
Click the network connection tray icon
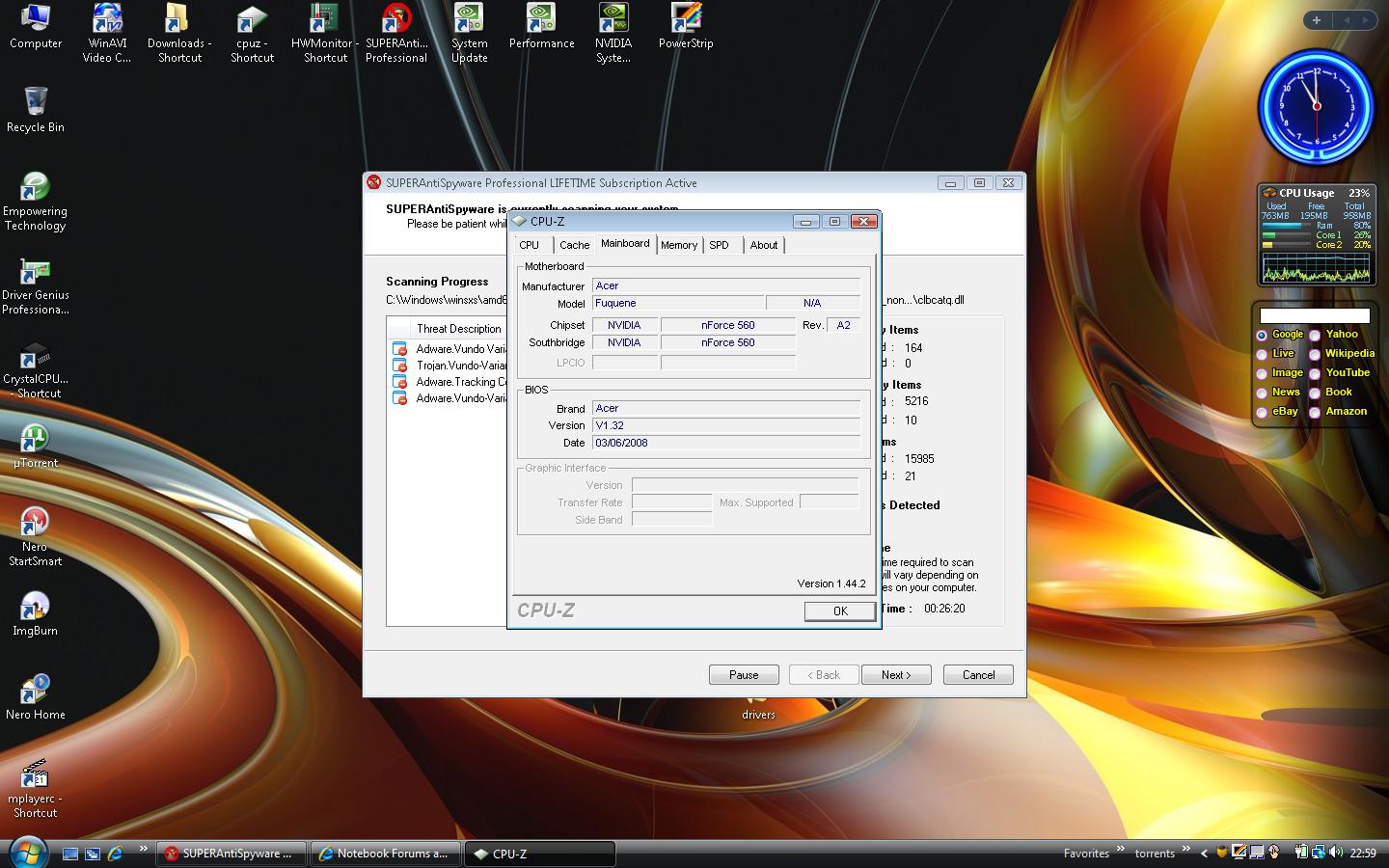1319,853
